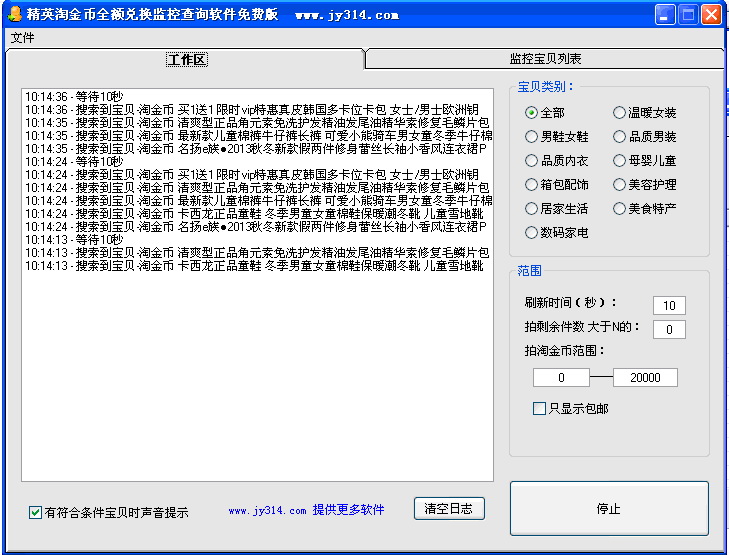Click the app icon in title bar
The width and height of the screenshot is (729, 555).
(x=14, y=14)
